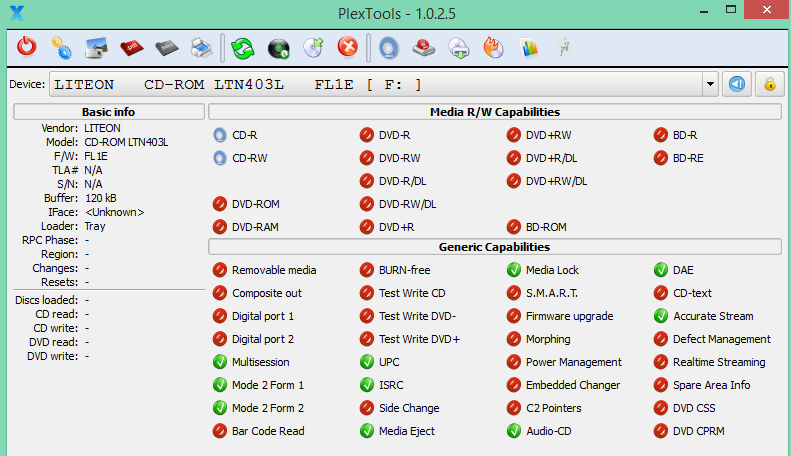Click the green refresh arrows icon
This screenshot has width=791, height=456.
(x=243, y=48)
